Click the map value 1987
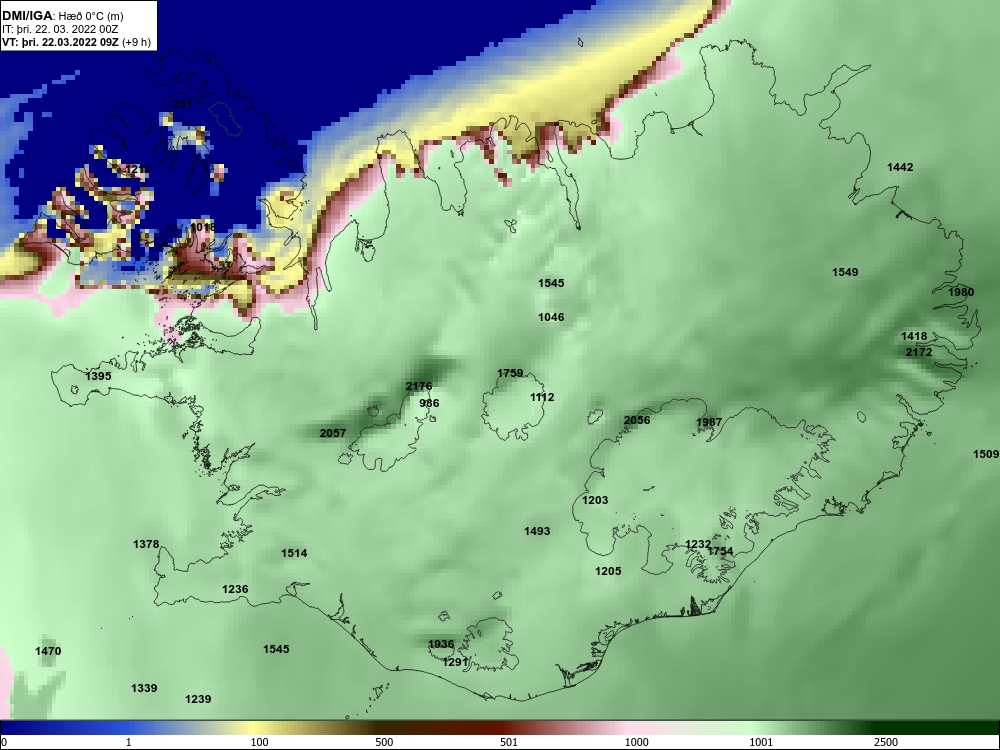 [x=709, y=422]
